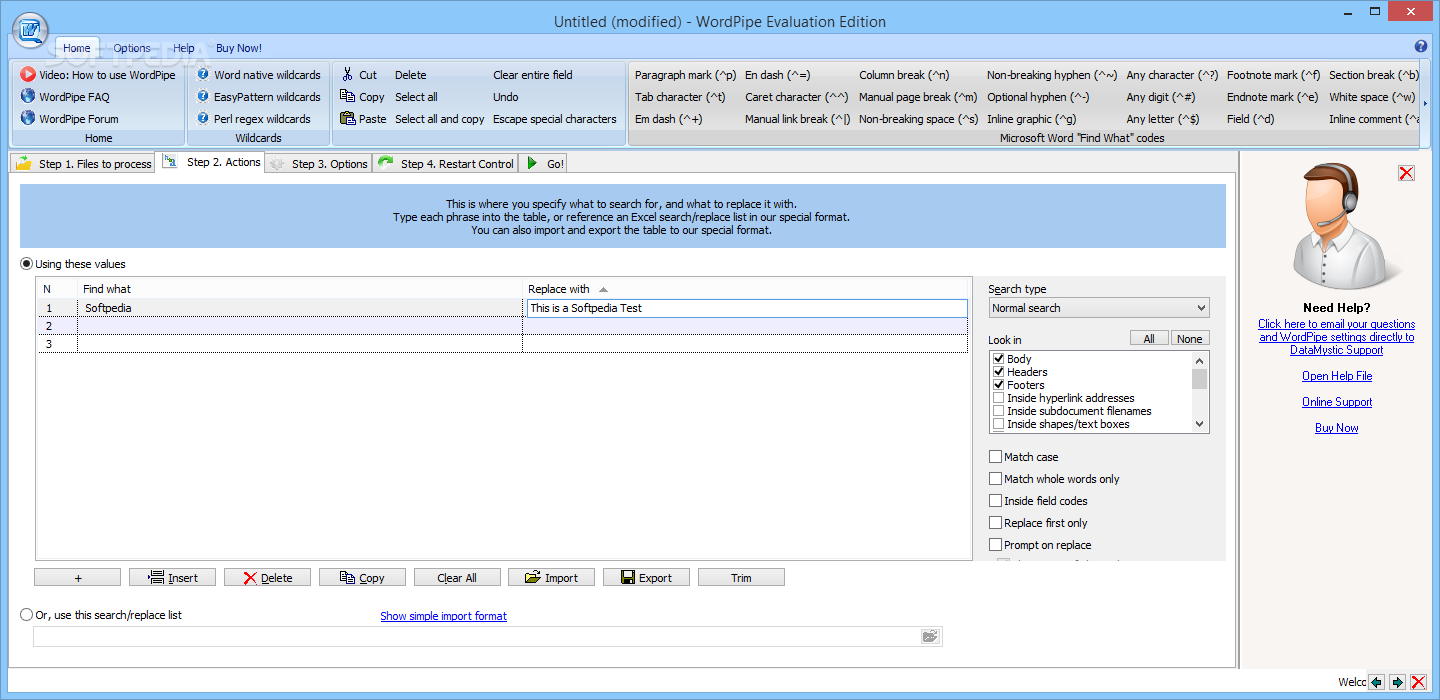Click the Delete row button
This screenshot has height=700, width=1440.
tap(267, 577)
